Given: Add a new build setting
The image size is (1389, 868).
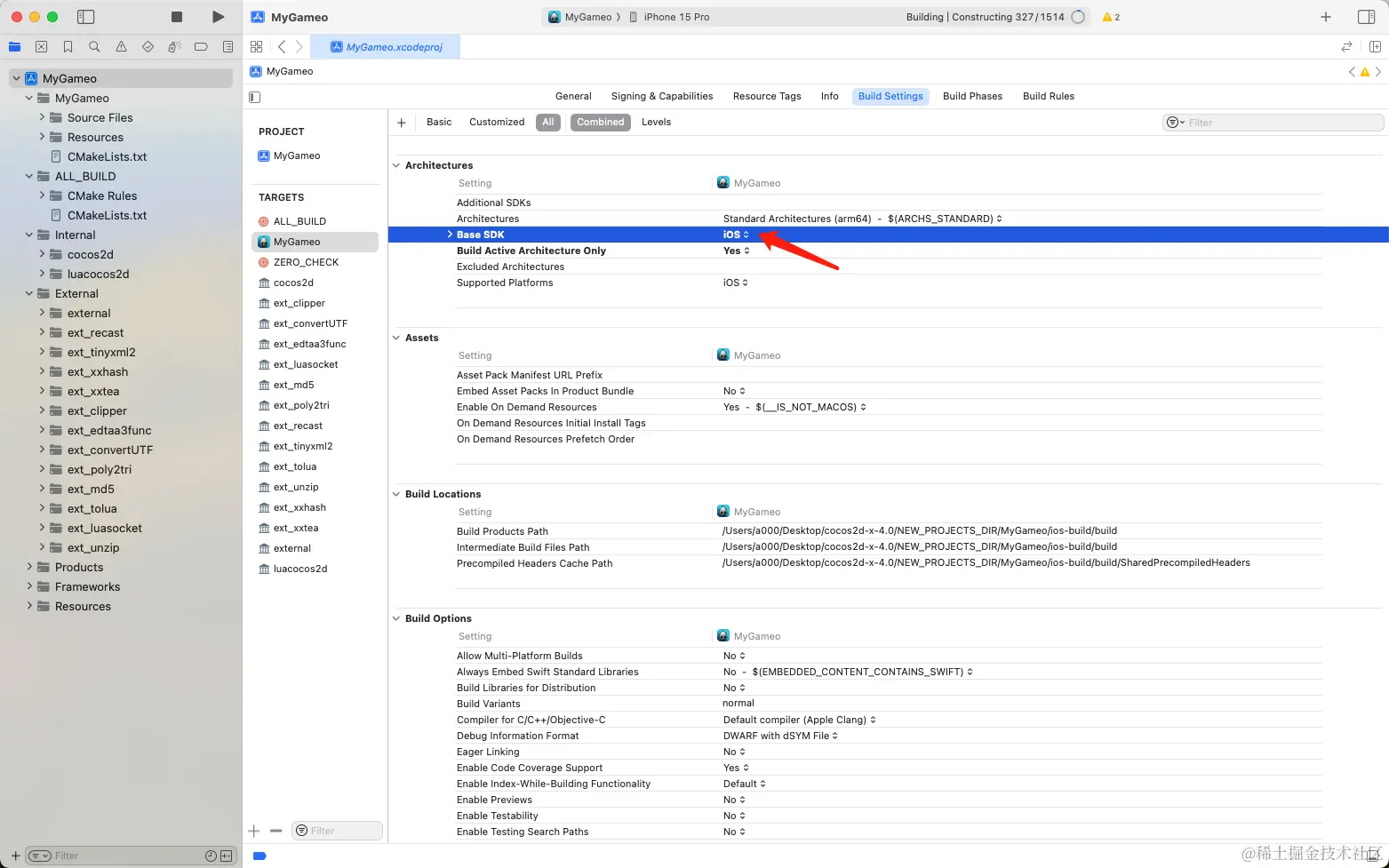Looking at the screenshot, I should (402, 123).
